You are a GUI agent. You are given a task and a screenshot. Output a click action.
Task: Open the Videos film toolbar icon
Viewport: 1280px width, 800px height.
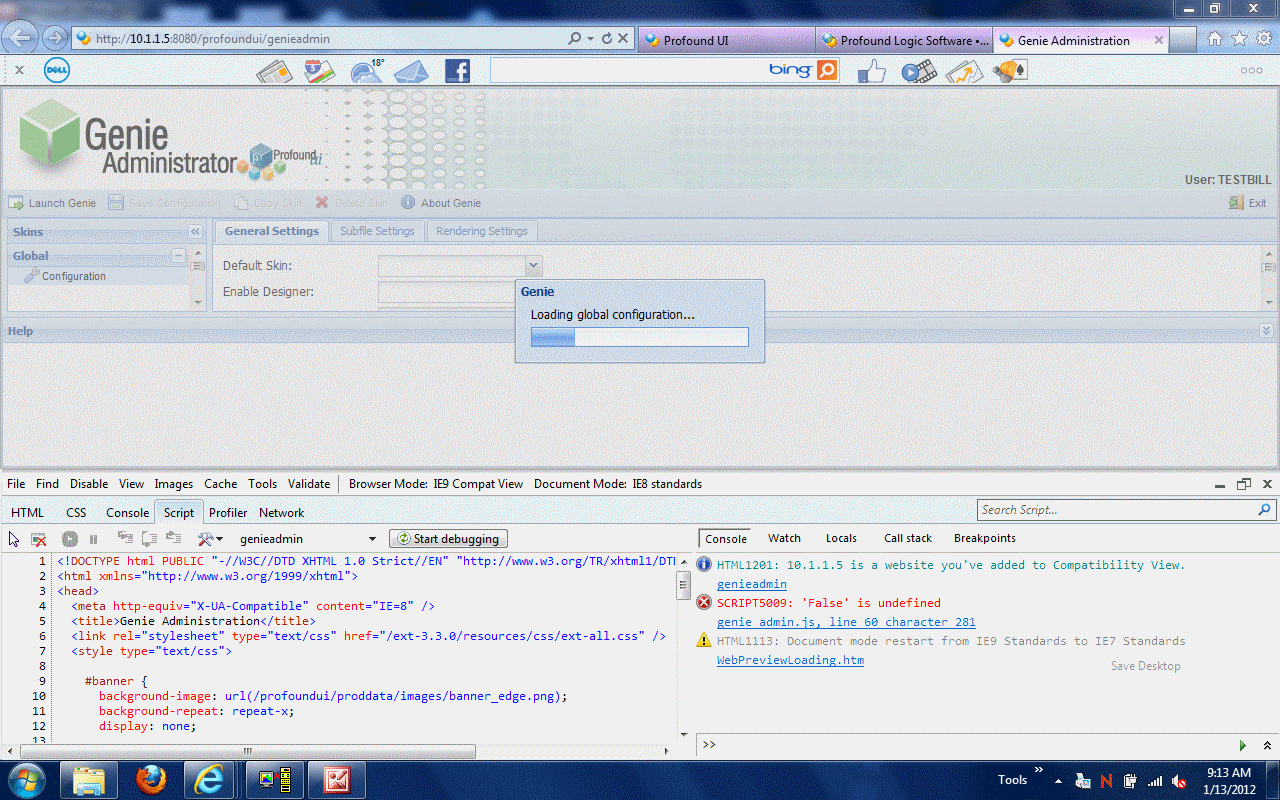coord(919,71)
